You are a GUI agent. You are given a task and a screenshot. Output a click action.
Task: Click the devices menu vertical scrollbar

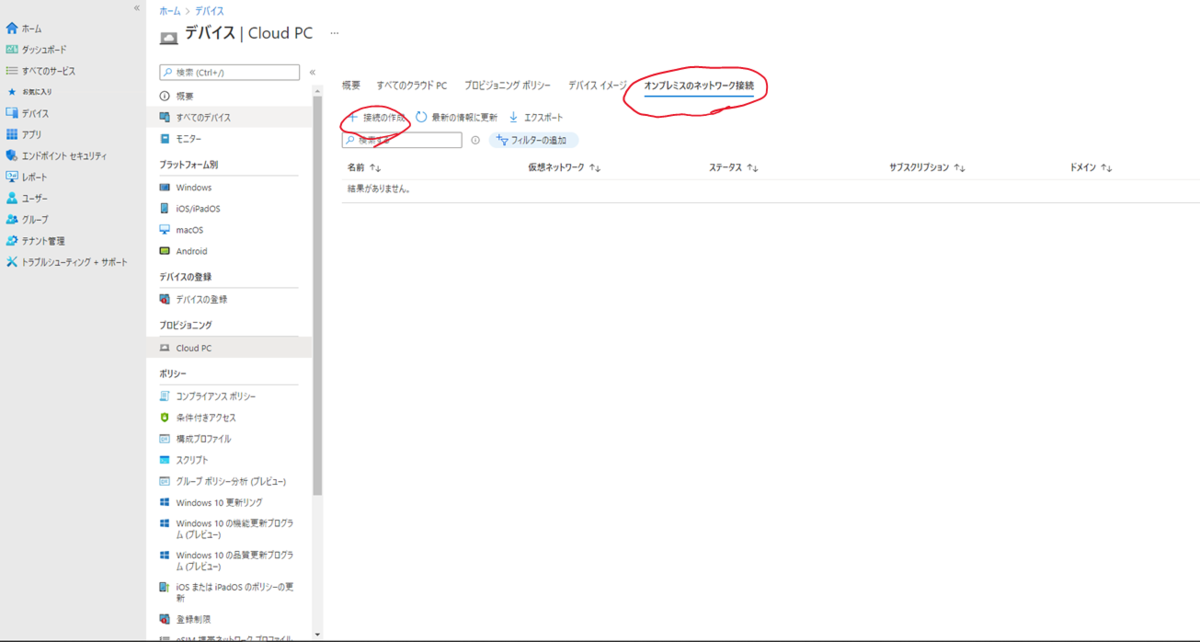click(x=317, y=295)
